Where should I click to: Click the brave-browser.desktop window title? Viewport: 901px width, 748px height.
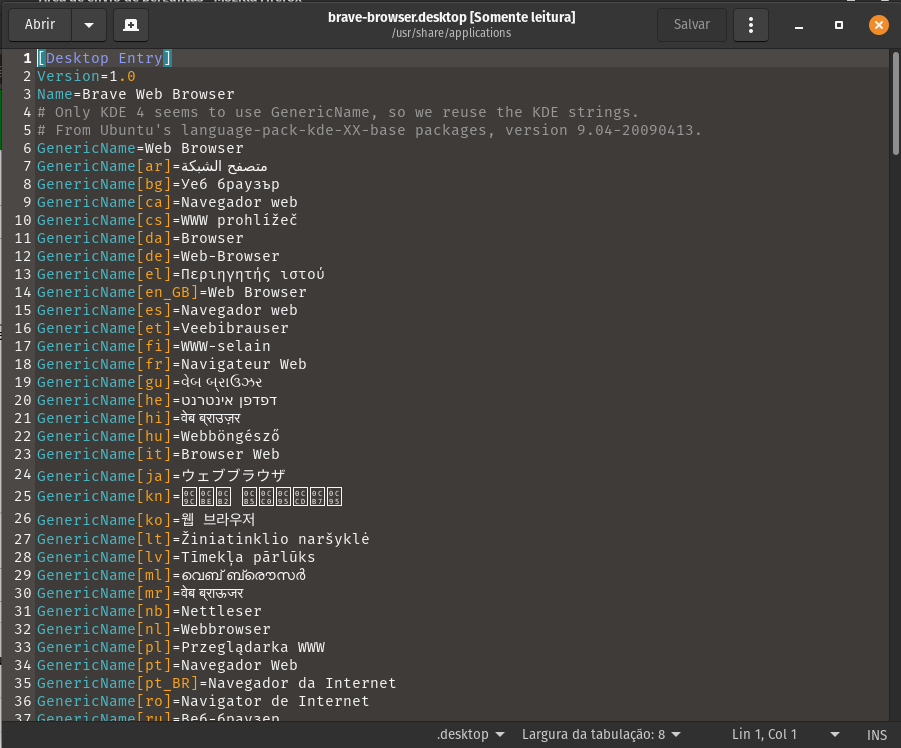click(x=452, y=17)
